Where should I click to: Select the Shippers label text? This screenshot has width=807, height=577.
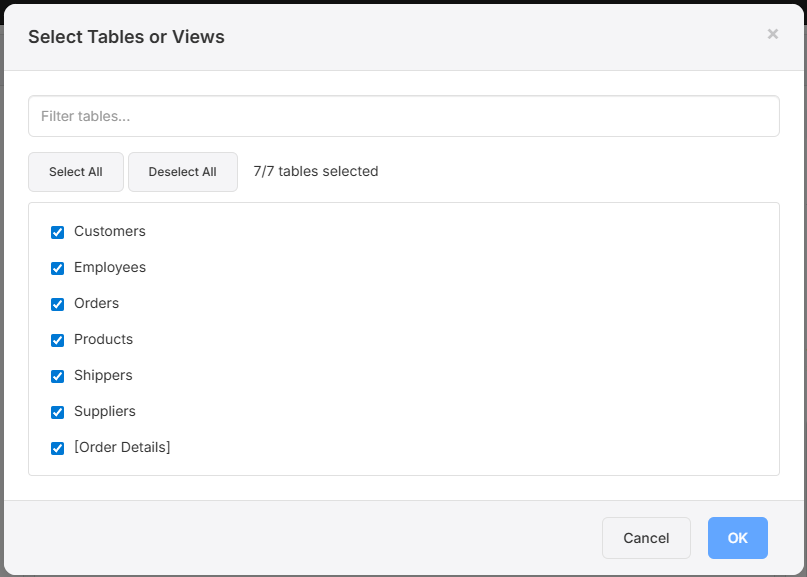point(103,375)
